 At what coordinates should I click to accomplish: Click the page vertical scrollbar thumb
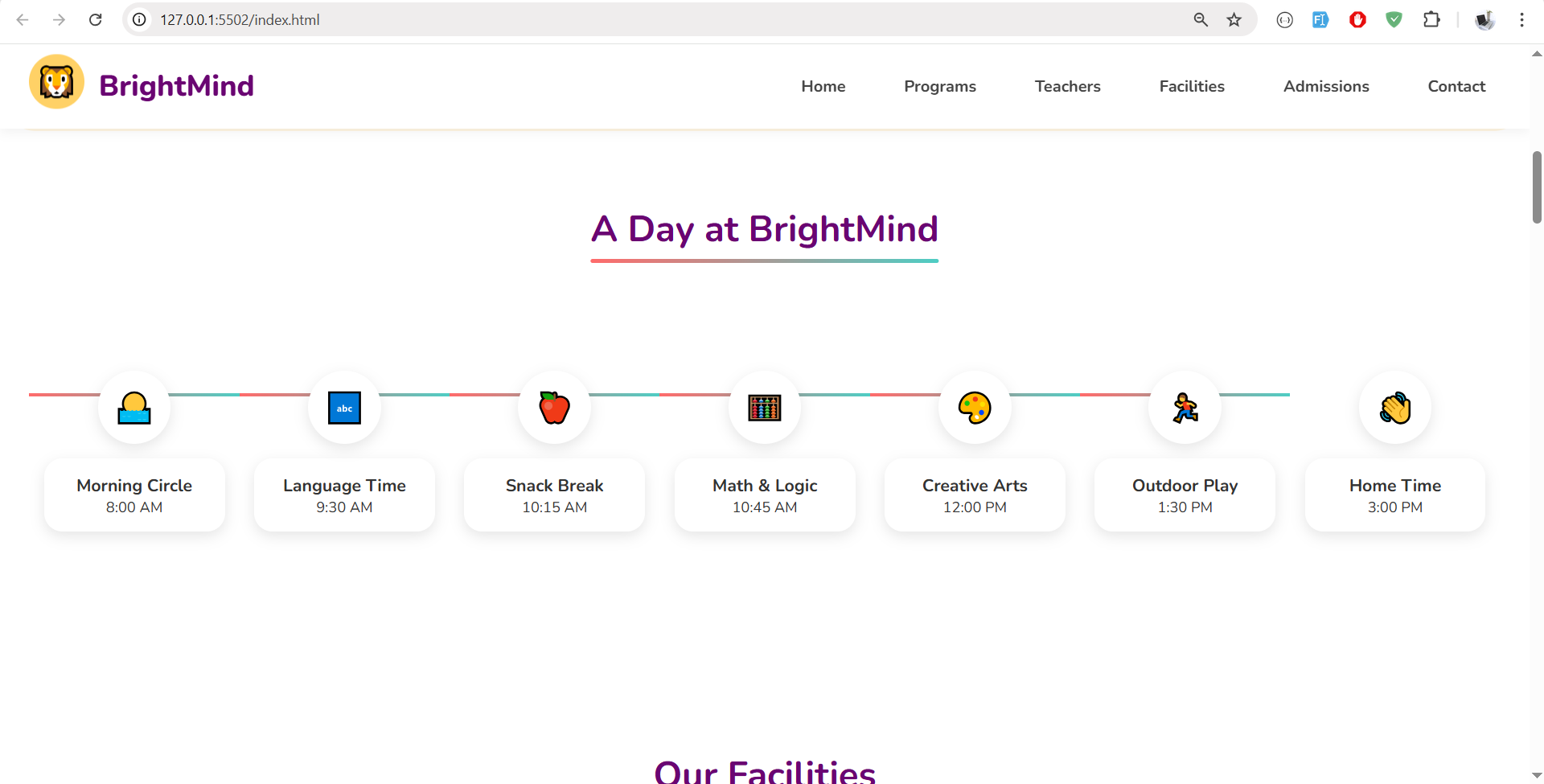(1536, 187)
